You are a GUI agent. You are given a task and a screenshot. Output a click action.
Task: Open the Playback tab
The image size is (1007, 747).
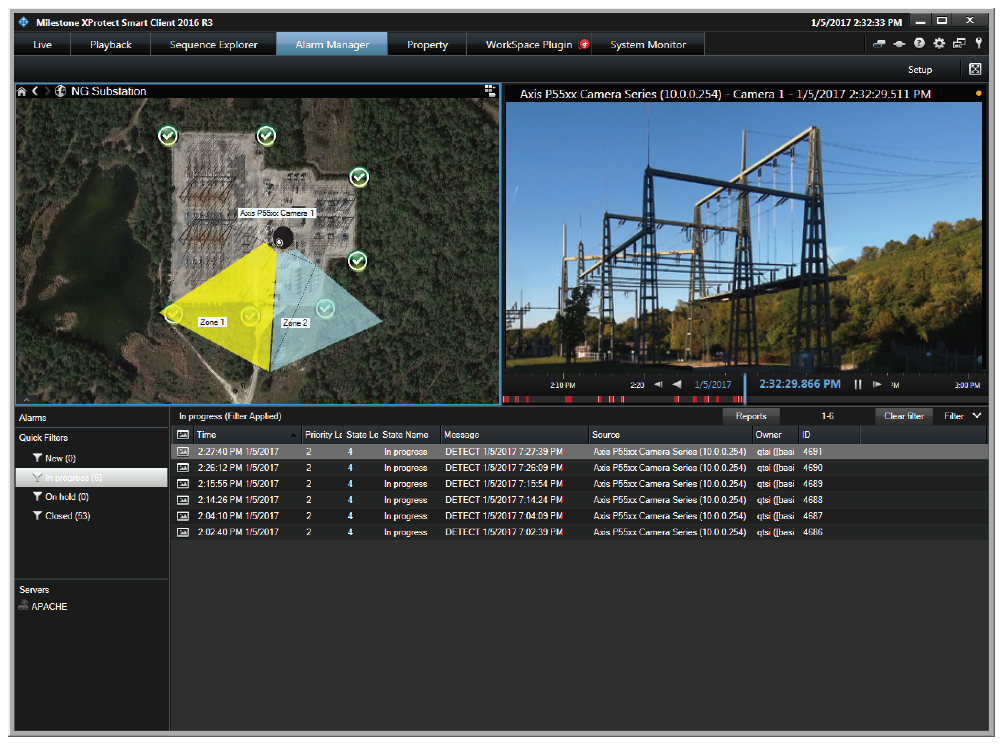pyautogui.click(x=110, y=44)
